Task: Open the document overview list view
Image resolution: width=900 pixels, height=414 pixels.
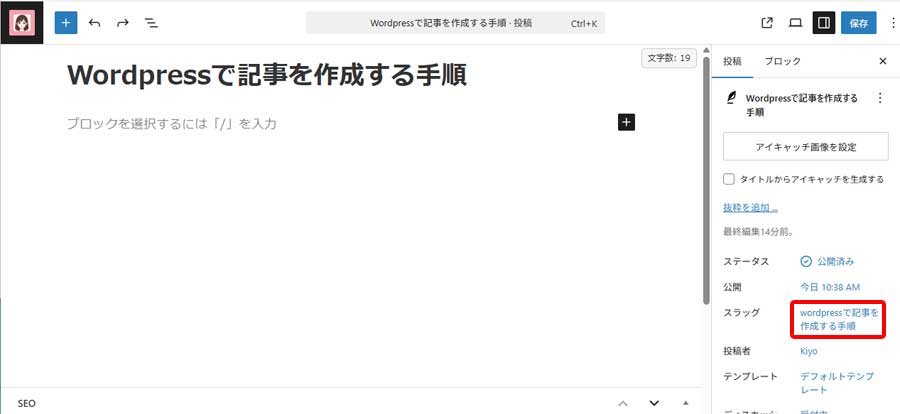Action: tap(151, 23)
